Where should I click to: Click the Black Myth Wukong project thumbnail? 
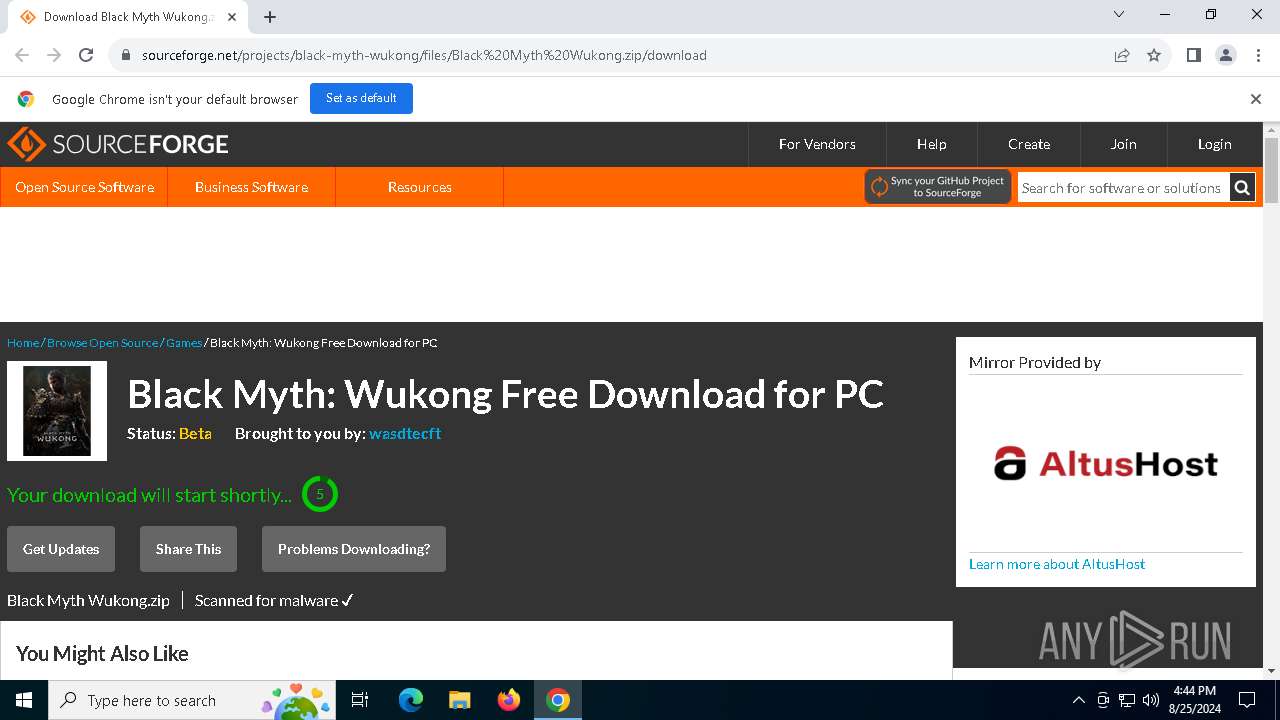pos(57,411)
